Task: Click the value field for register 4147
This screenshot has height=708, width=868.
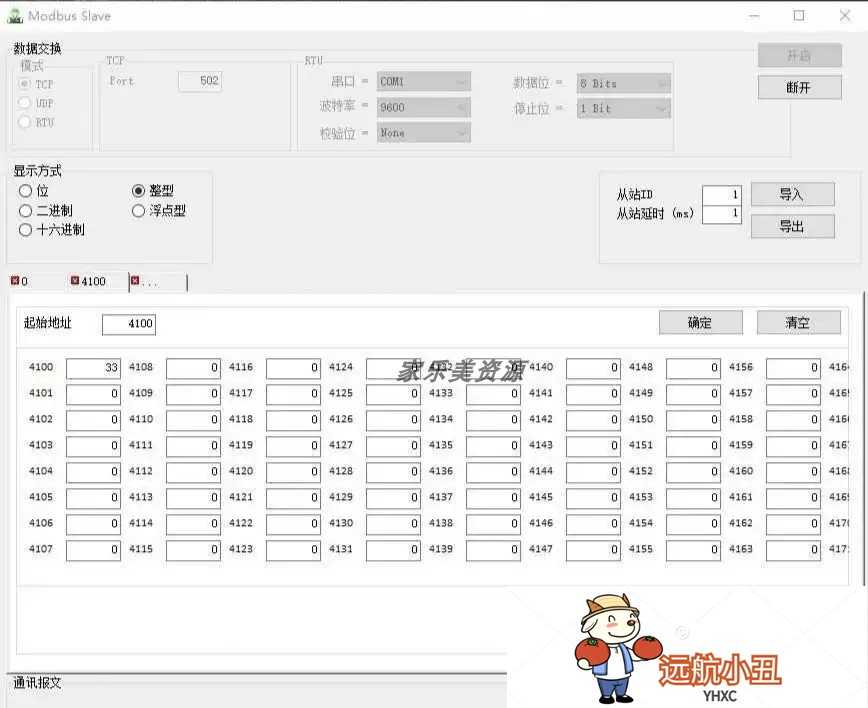Action: click(593, 550)
